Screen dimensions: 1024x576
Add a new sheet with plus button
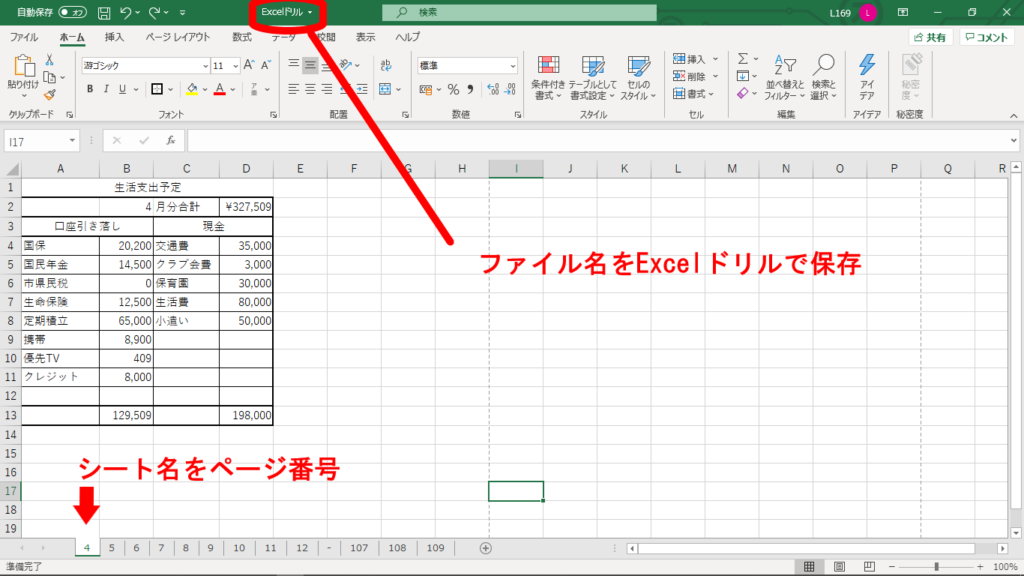coord(486,548)
